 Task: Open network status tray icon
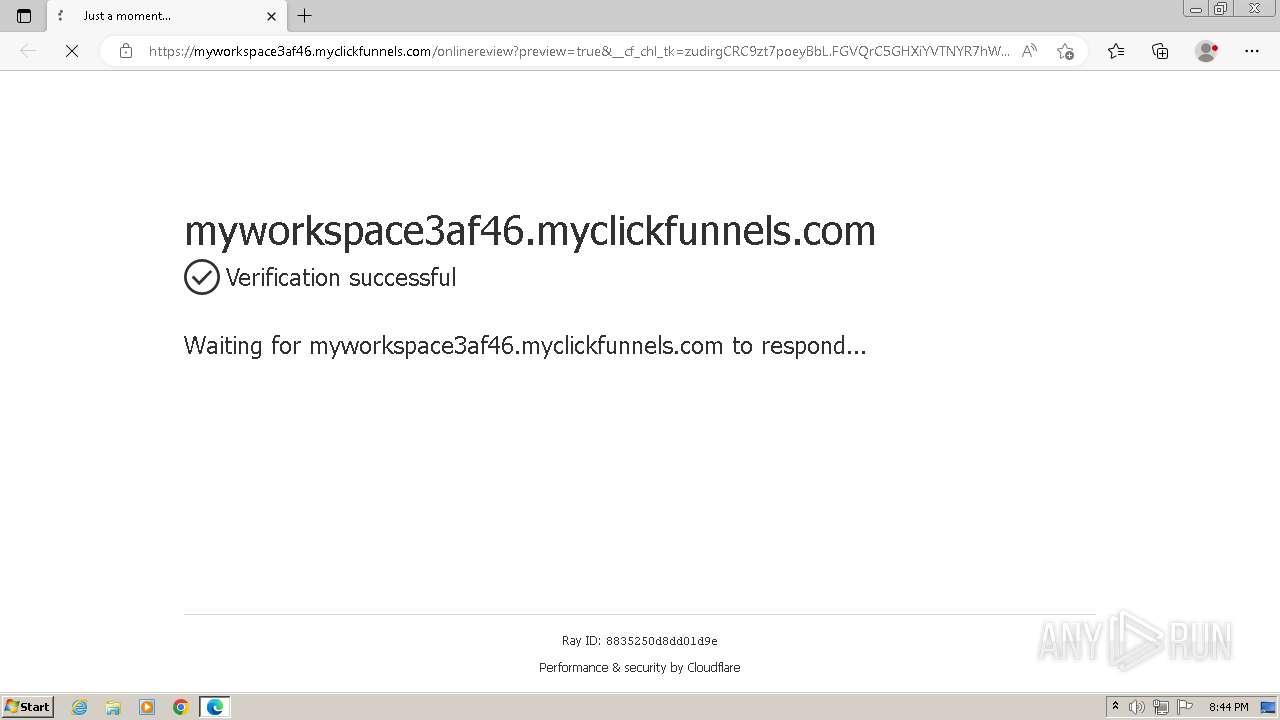1161,707
